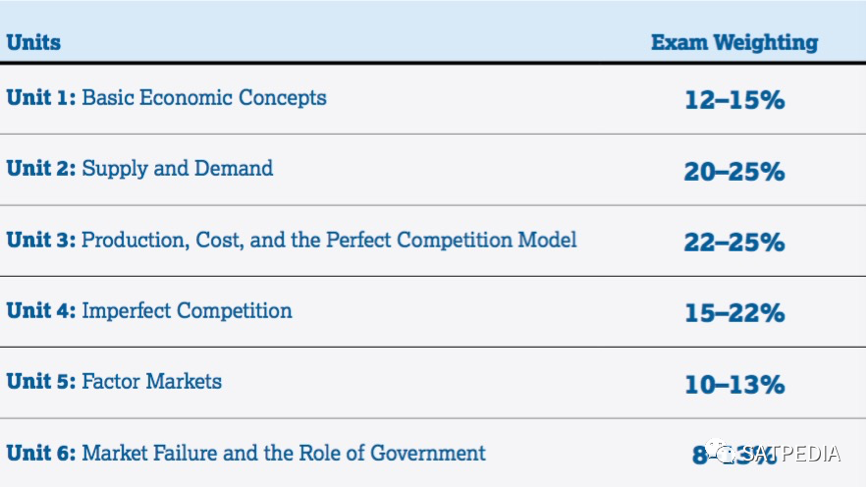The height and width of the screenshot is (487, 866).
Task: Select the 10–13% weighting value
Action: tap(735, 384)
